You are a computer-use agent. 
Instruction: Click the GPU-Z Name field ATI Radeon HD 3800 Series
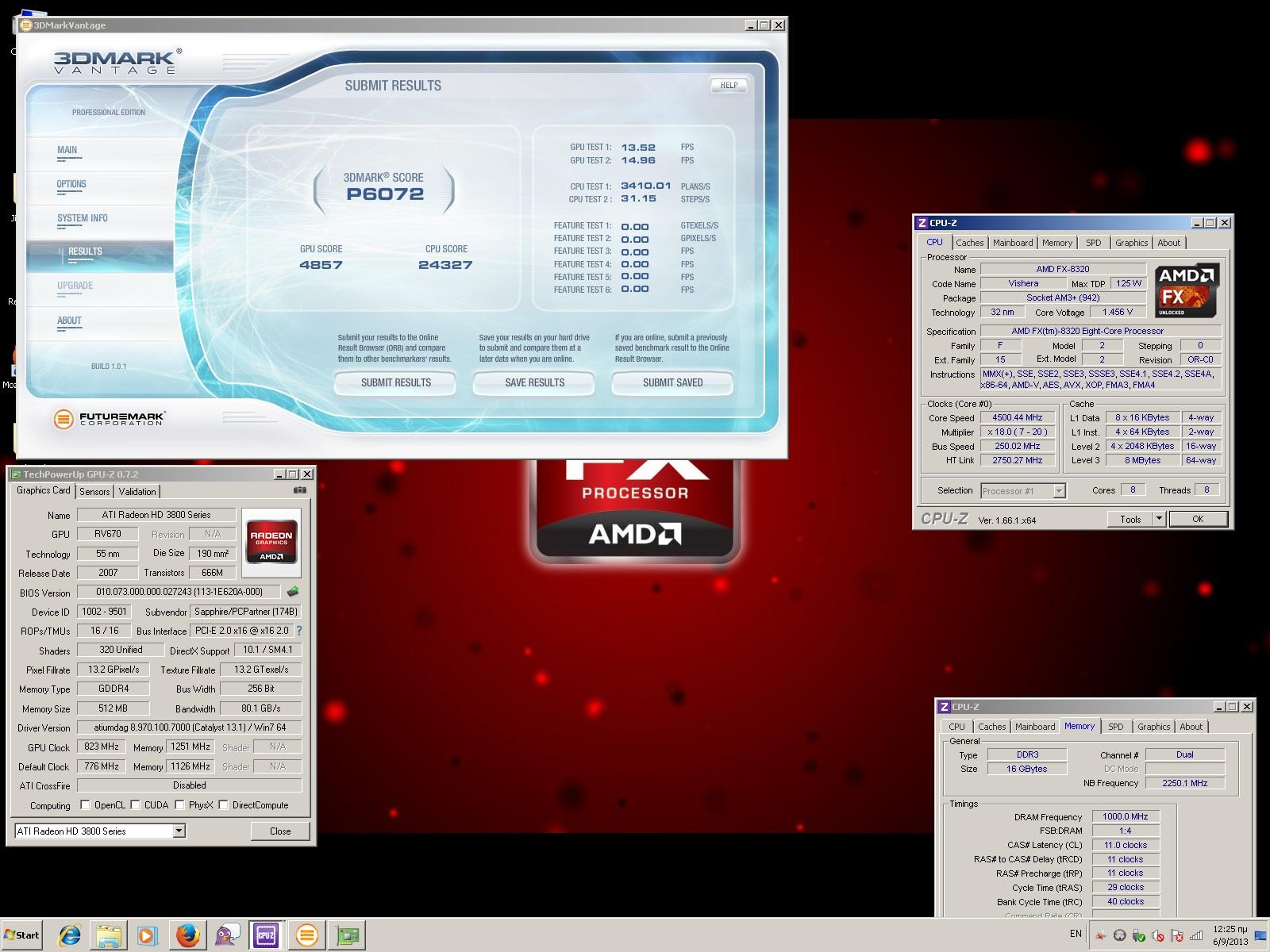point(156,515)
